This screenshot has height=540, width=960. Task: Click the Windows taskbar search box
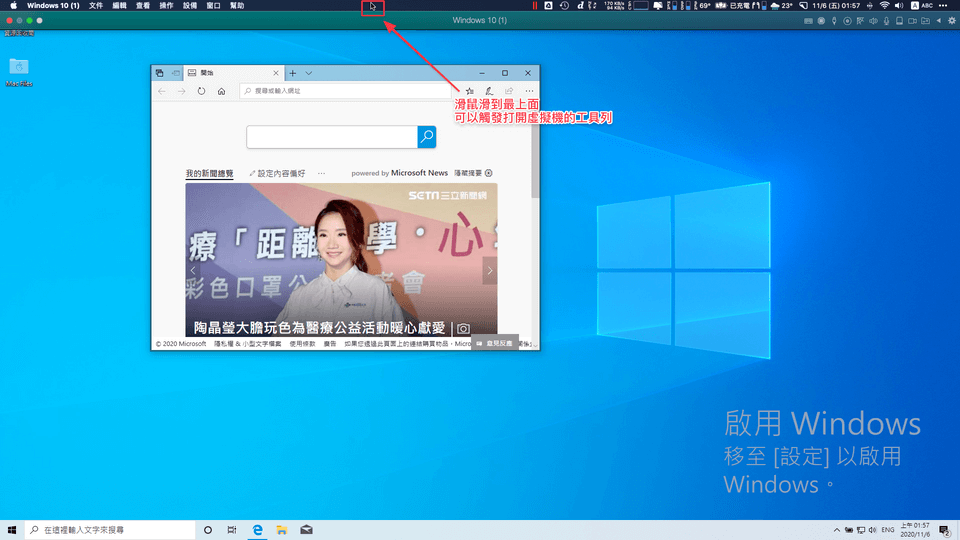click(110, 530)
